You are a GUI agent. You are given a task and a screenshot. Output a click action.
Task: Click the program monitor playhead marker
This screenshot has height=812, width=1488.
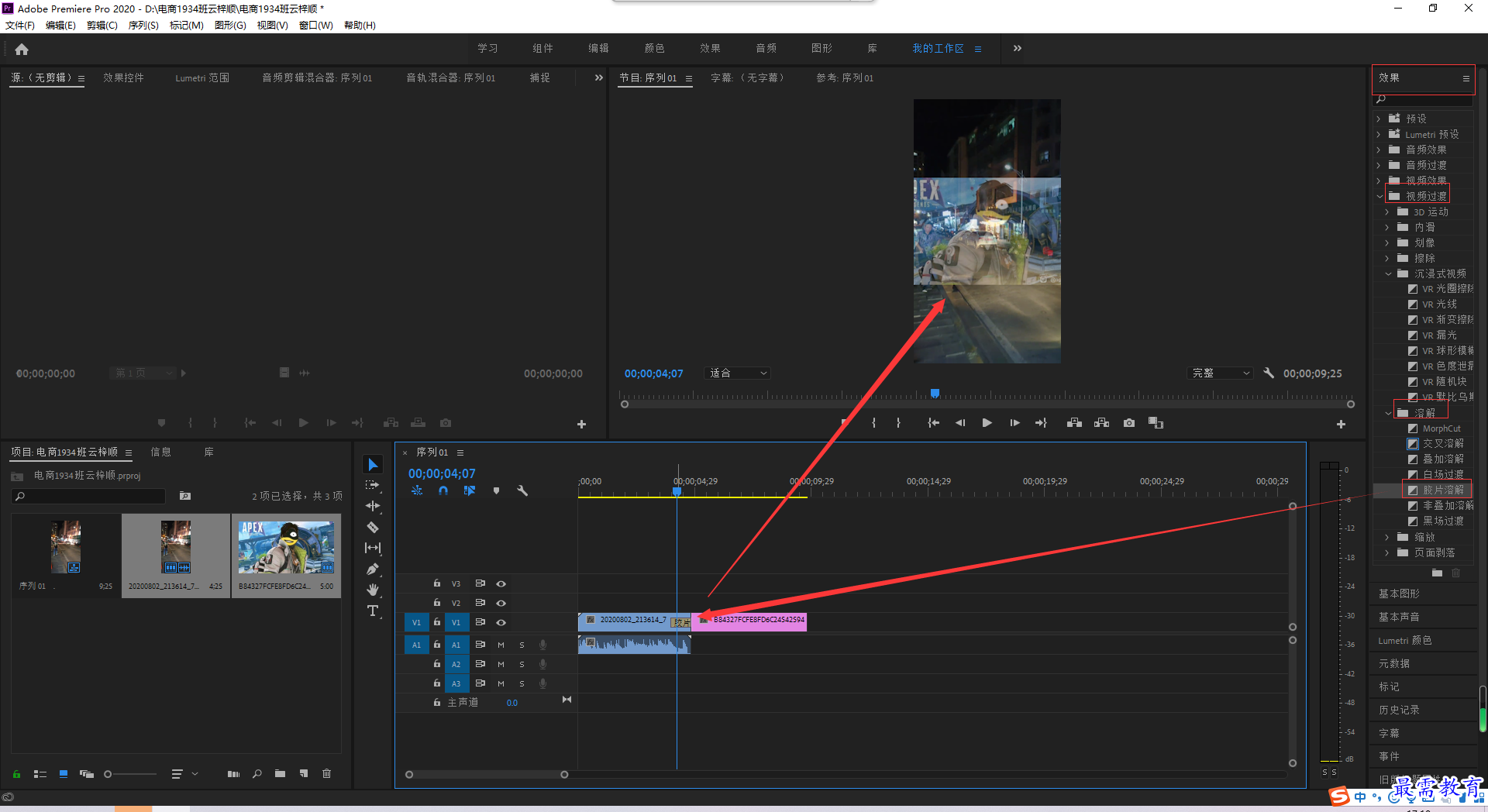coord(935,394)
